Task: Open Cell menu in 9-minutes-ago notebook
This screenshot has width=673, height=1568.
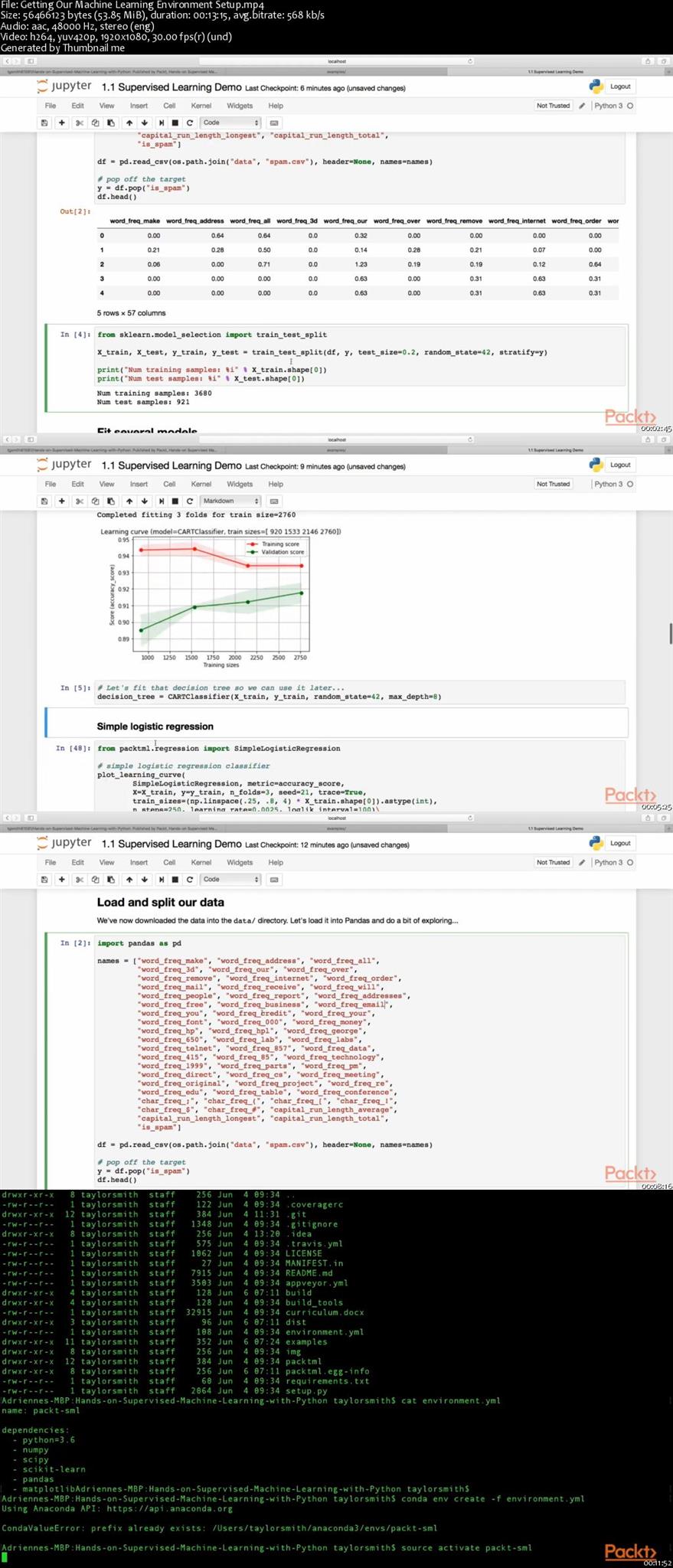Action: coord(169,484)
